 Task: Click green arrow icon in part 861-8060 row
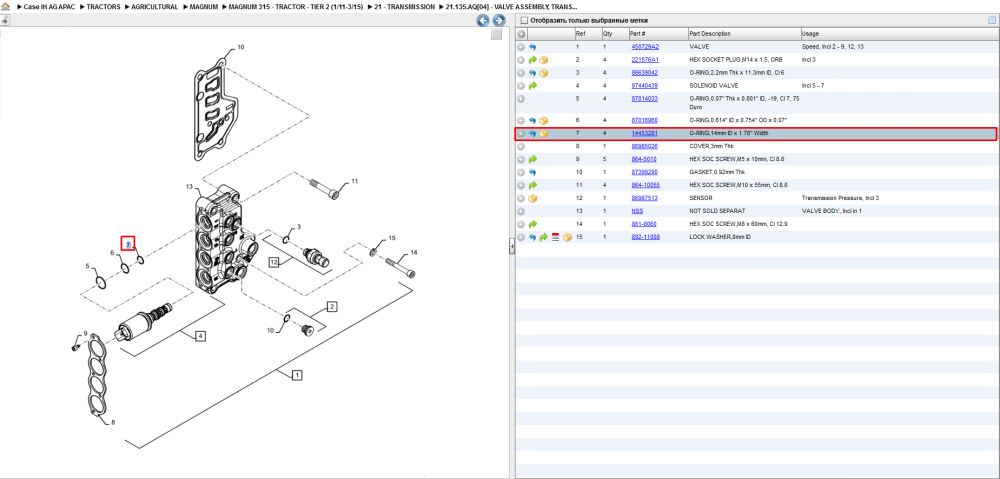tap(533, 224)
